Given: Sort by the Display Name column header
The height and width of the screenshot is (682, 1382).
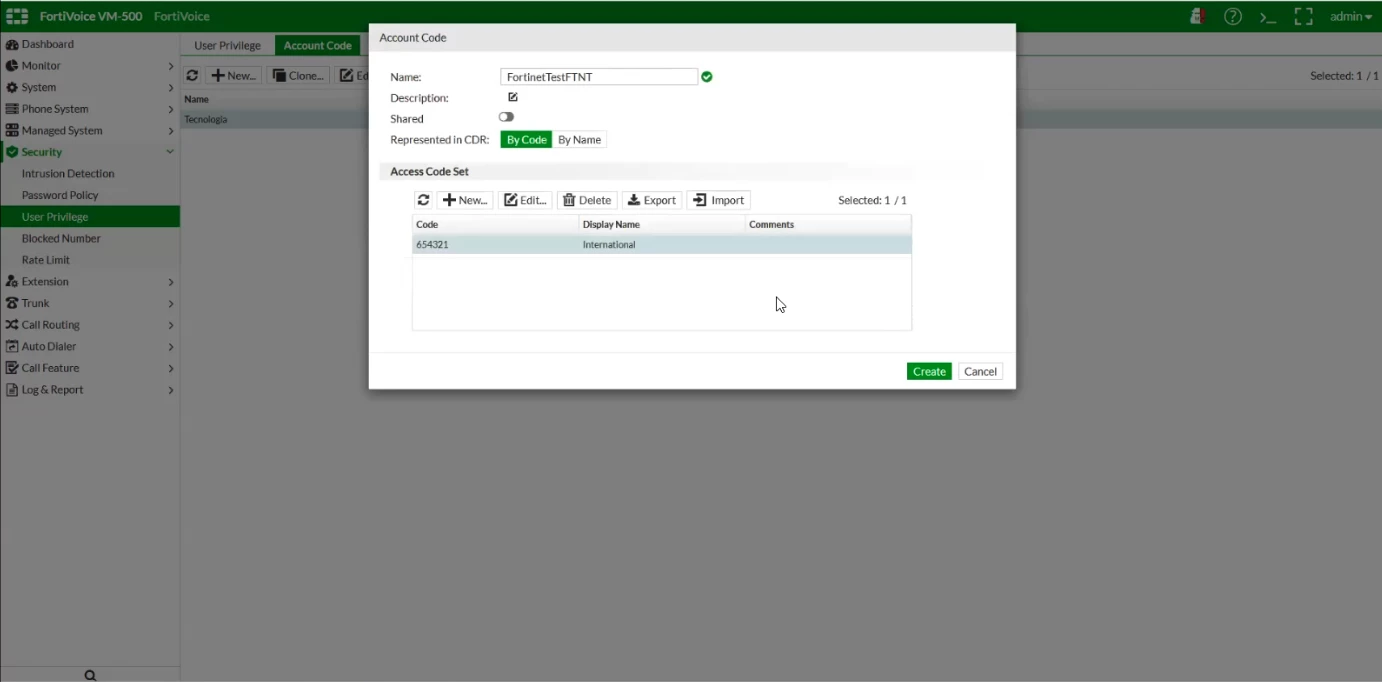Looking at the screenshot, I should [x=662, y=225].
